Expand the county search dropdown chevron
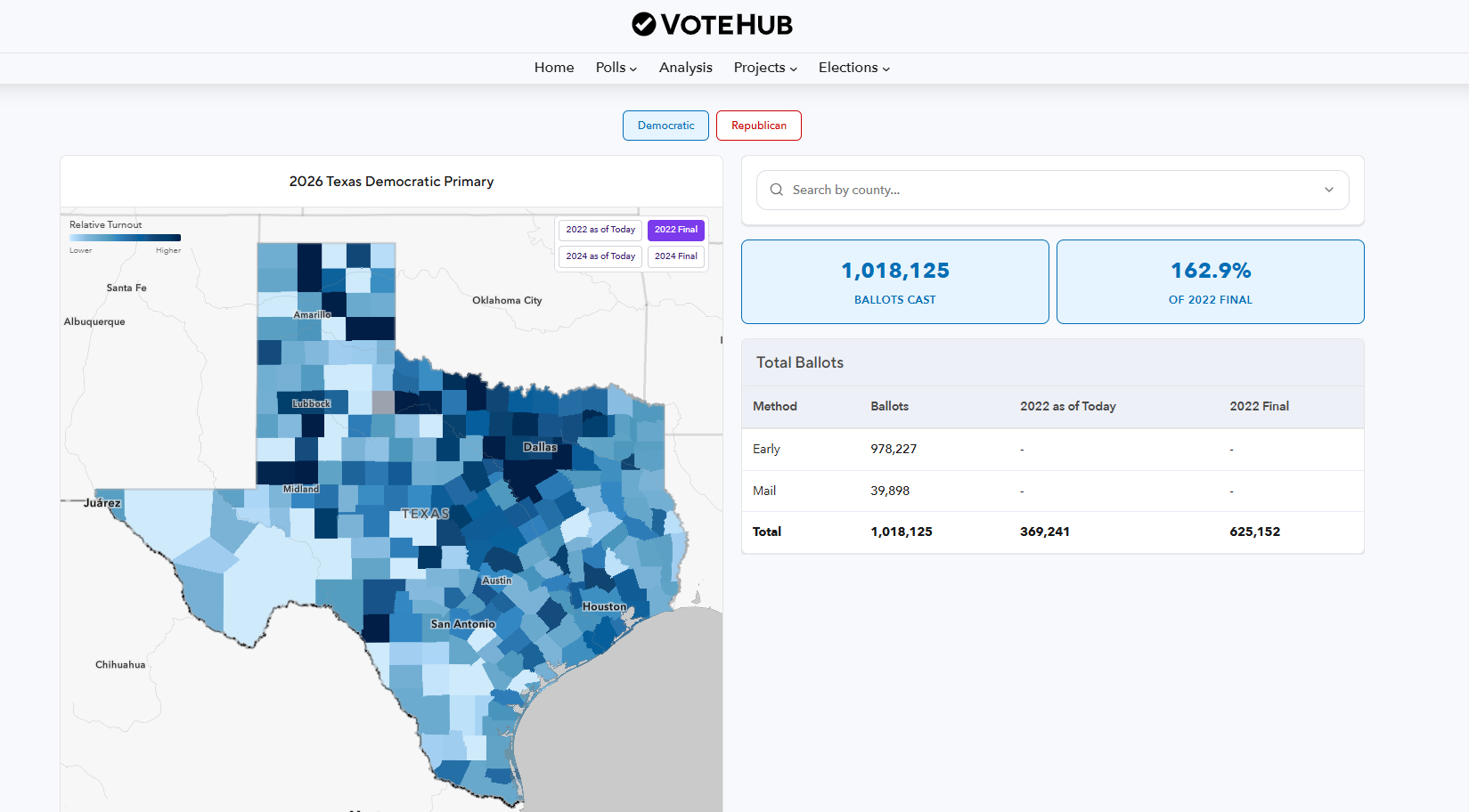The height and width of the screenshot is (812, 1469). tap(1328, 190)
